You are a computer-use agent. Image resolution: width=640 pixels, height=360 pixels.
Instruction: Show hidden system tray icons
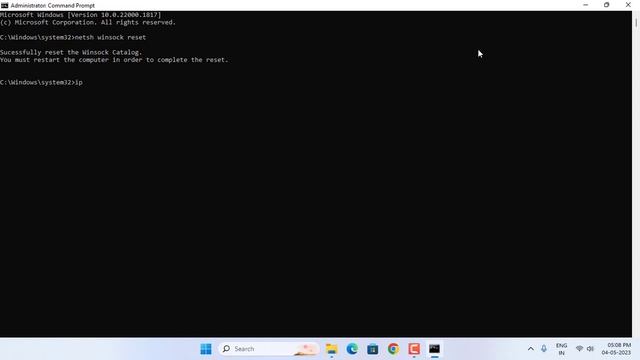point(531,349)
